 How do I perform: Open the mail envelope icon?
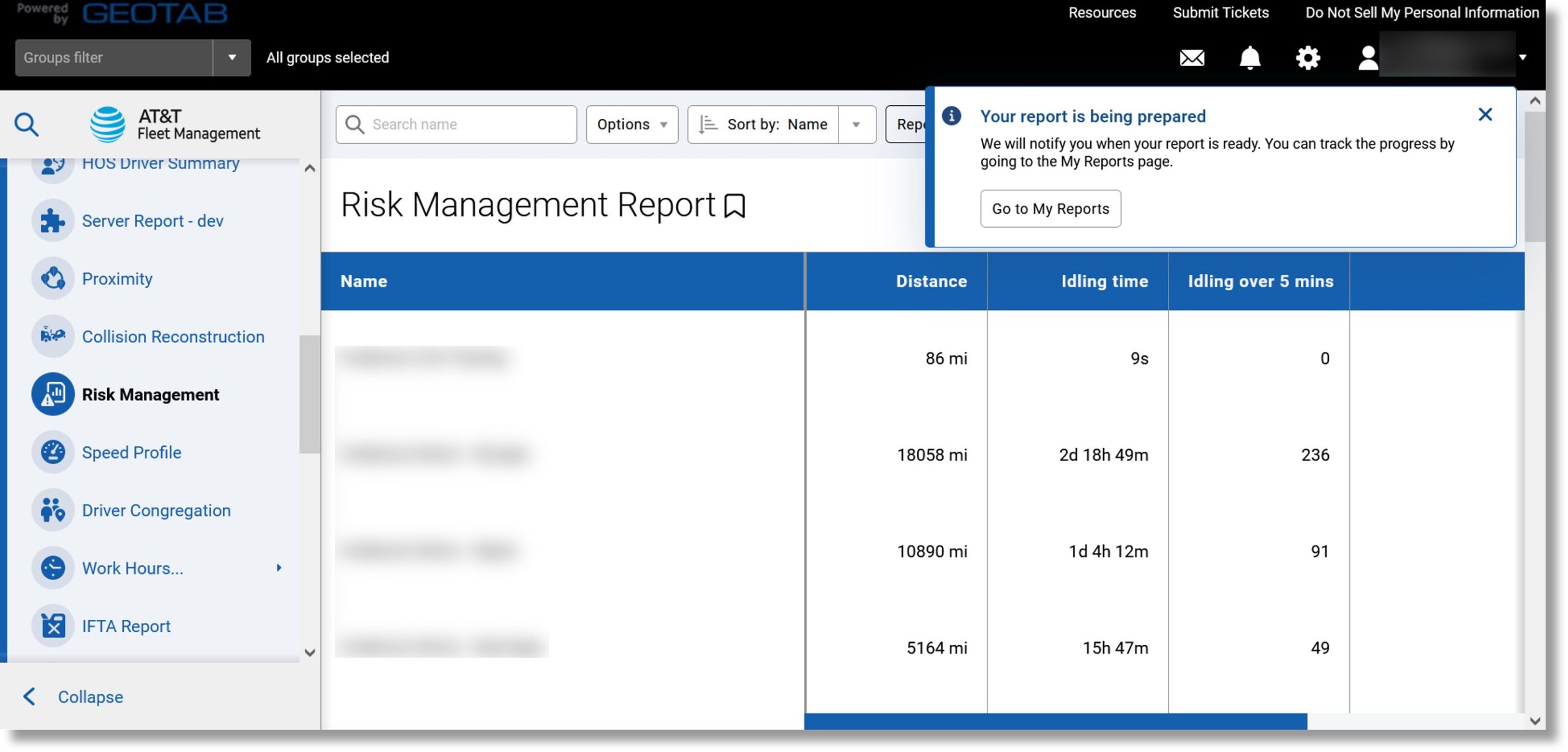1192,58
